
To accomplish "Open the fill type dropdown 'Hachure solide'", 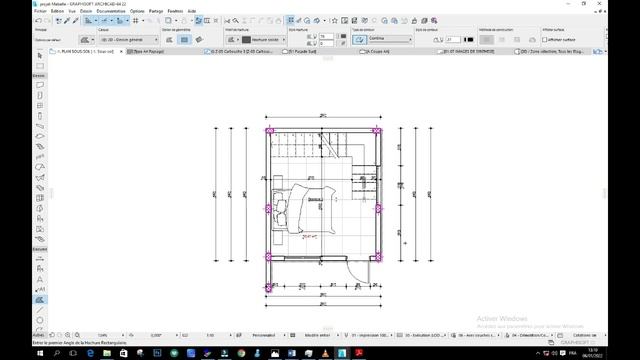I will coord(264,40).
